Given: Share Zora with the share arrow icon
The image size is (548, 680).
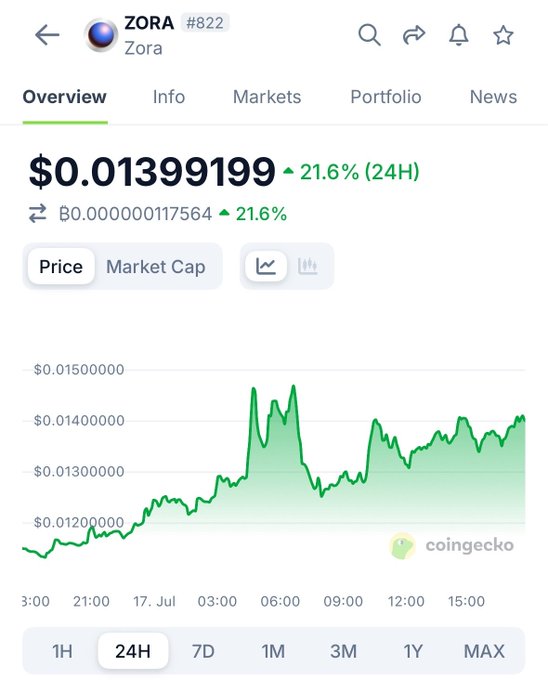Looking at the screenshot, I should tap(414, 35).
